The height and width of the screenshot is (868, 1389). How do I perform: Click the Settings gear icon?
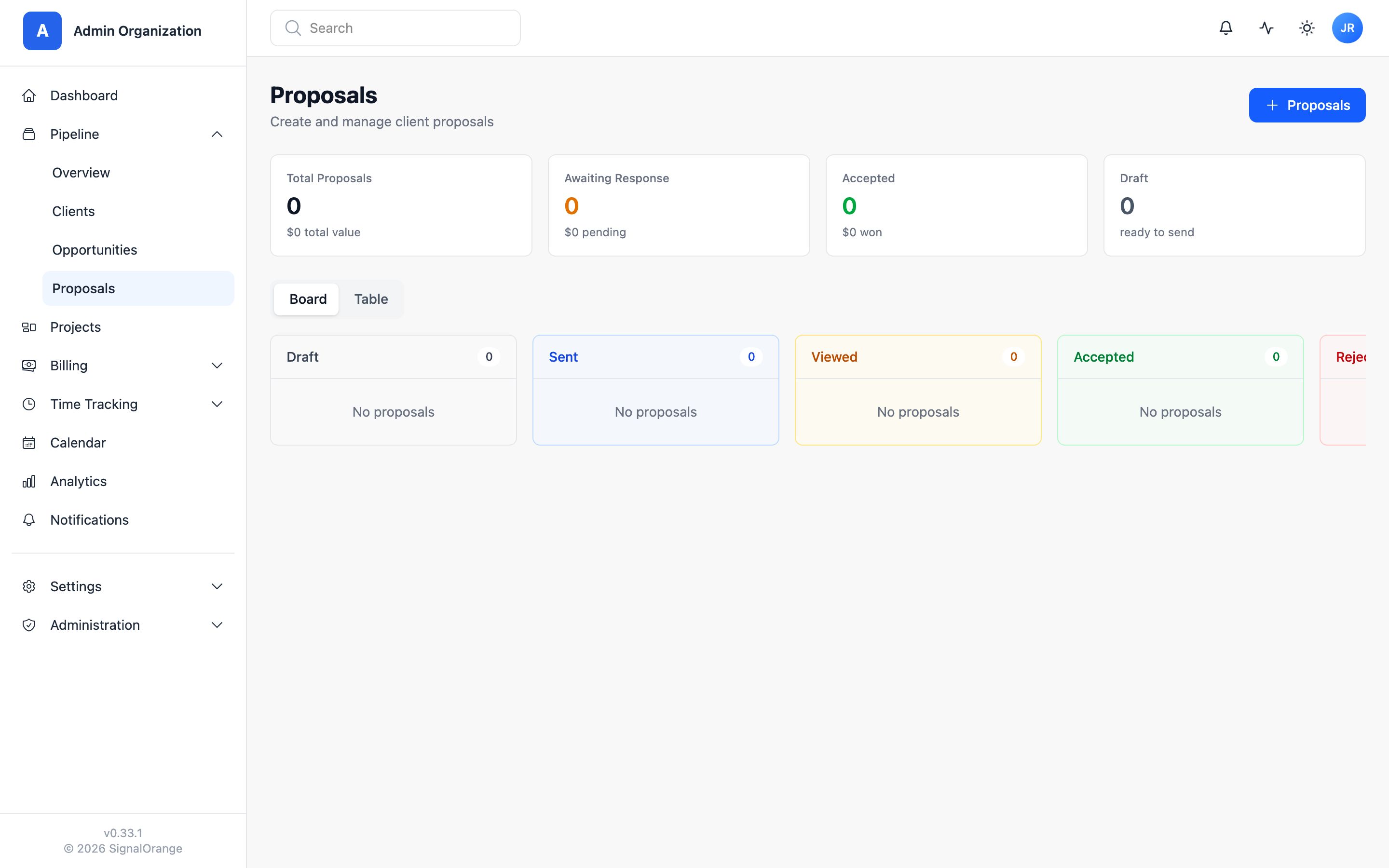(29, 586)
